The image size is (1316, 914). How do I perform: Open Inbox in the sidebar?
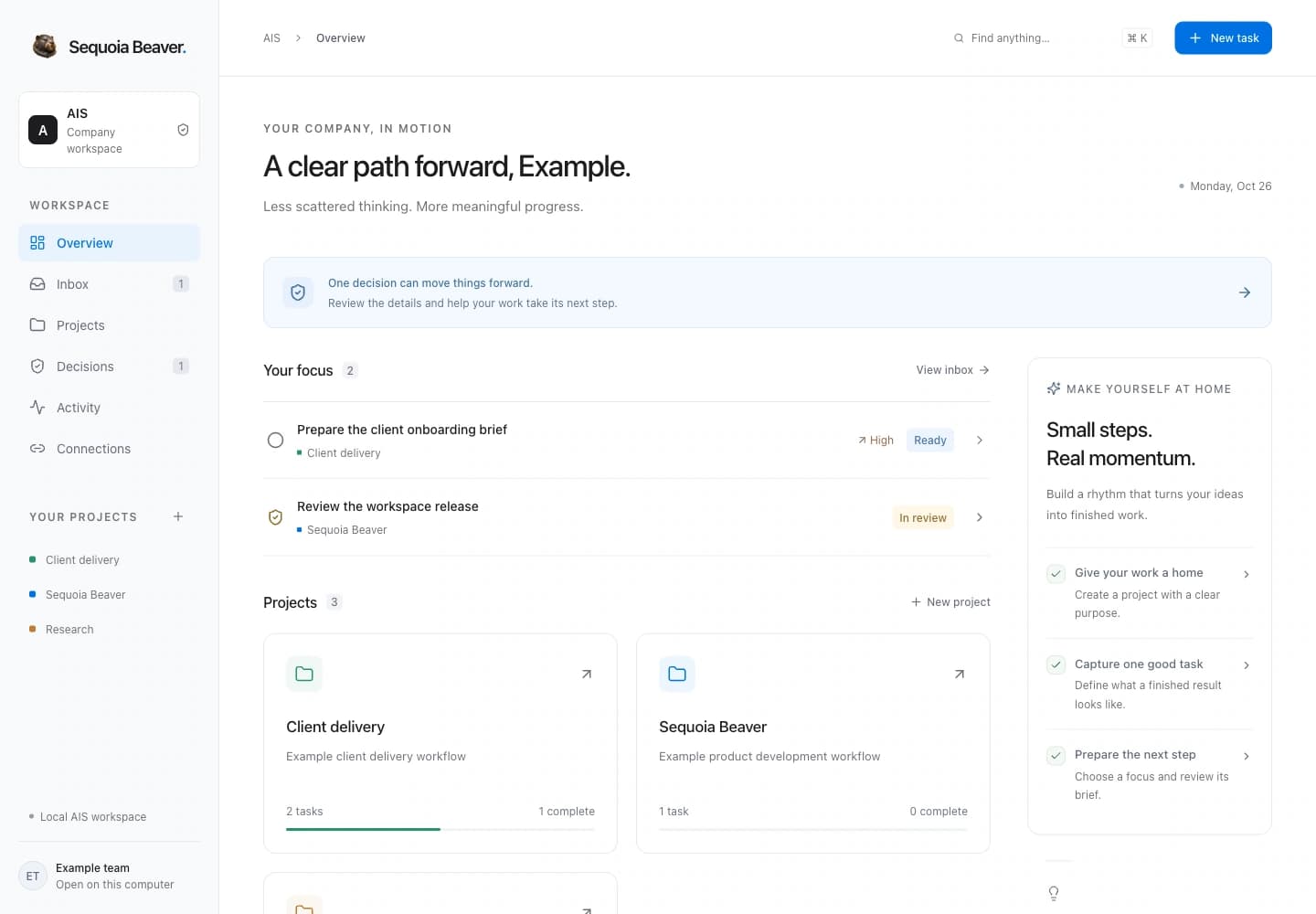(109, 284)
